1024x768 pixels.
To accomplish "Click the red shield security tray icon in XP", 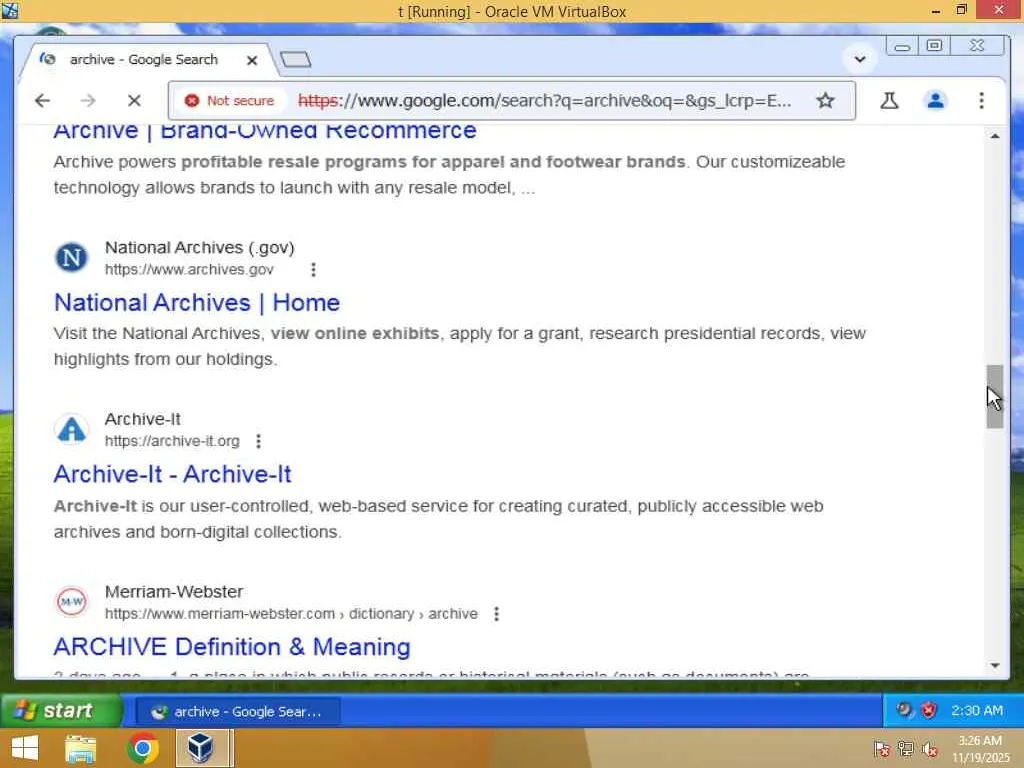I will click(928, 711).
